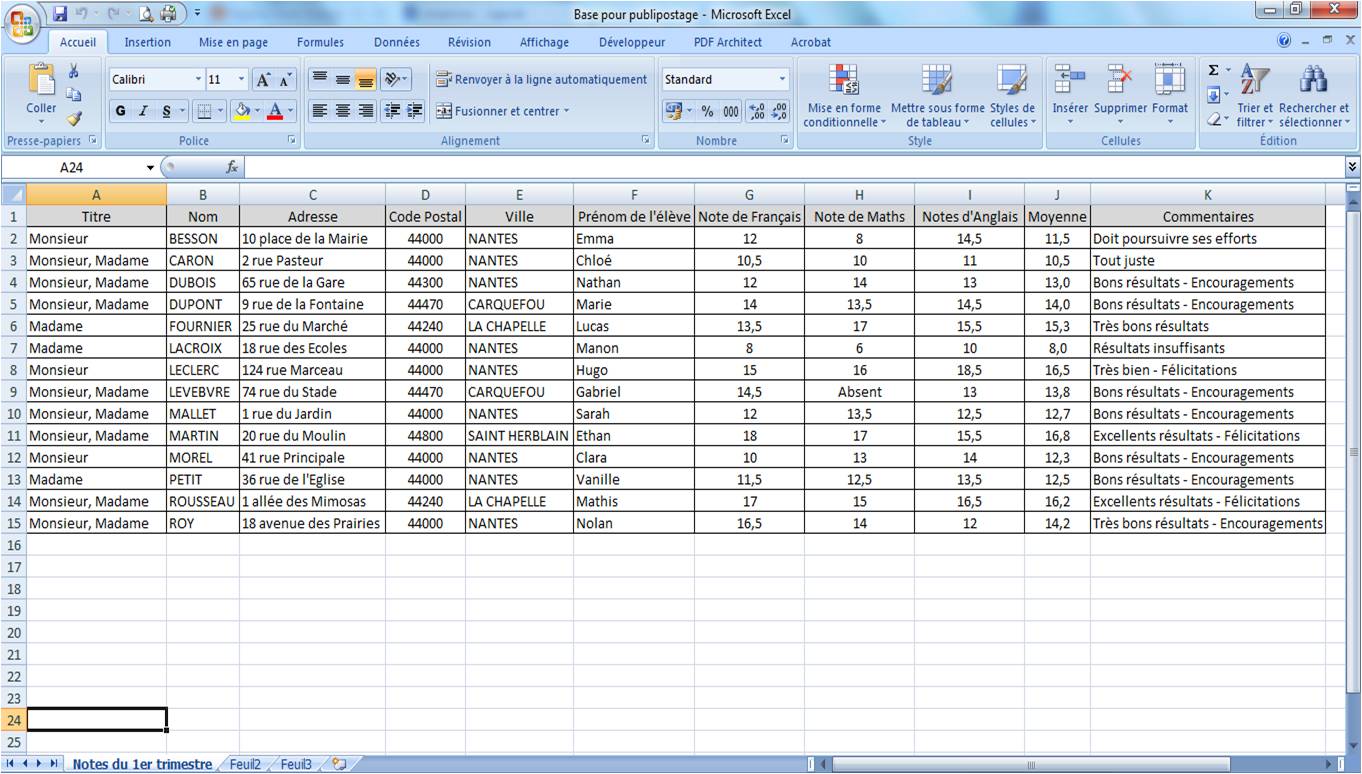Click the insert function fx icon

pyautogui.click(x=232, y=167)
